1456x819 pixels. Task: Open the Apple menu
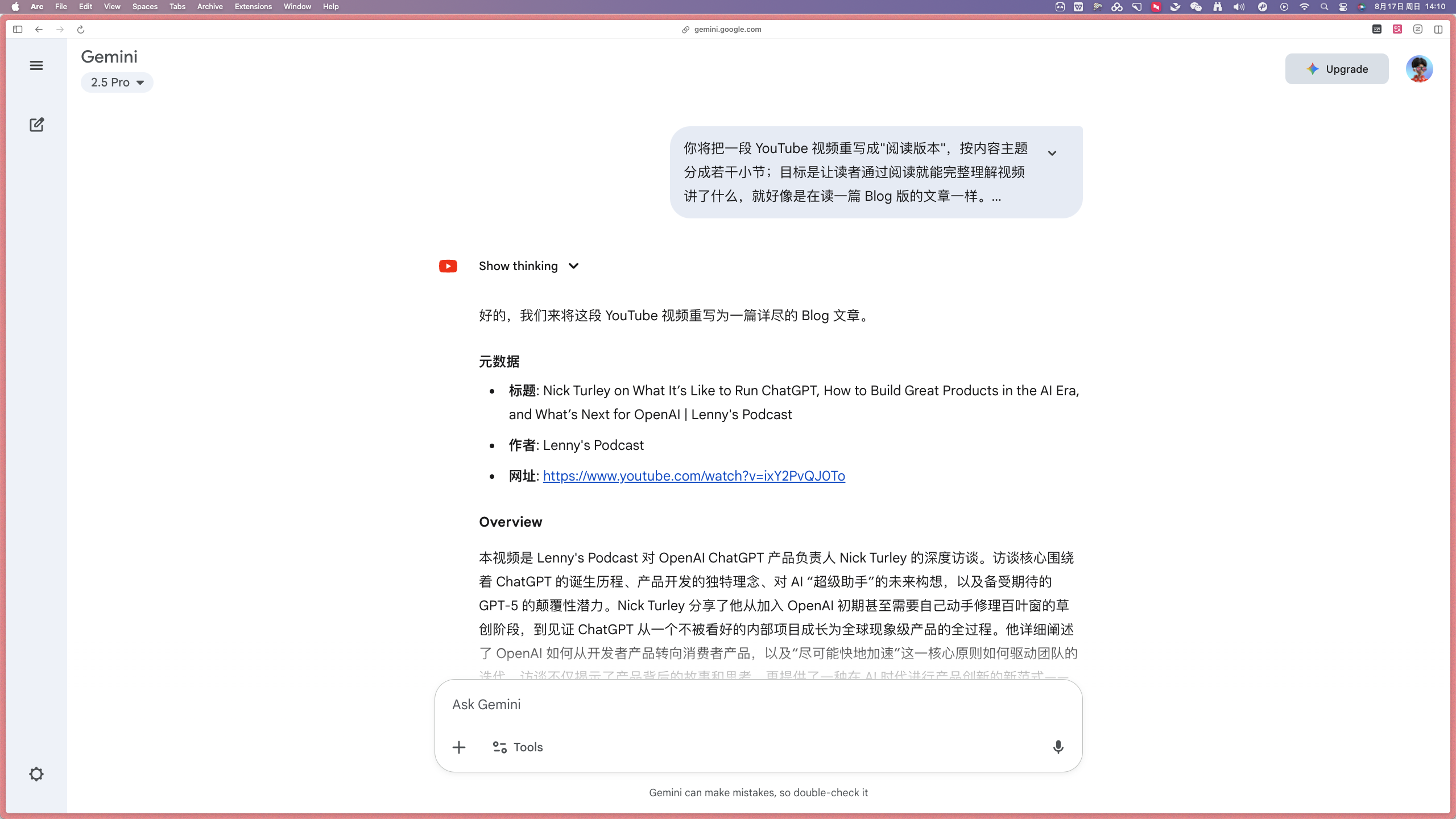(x=15, y=7)
